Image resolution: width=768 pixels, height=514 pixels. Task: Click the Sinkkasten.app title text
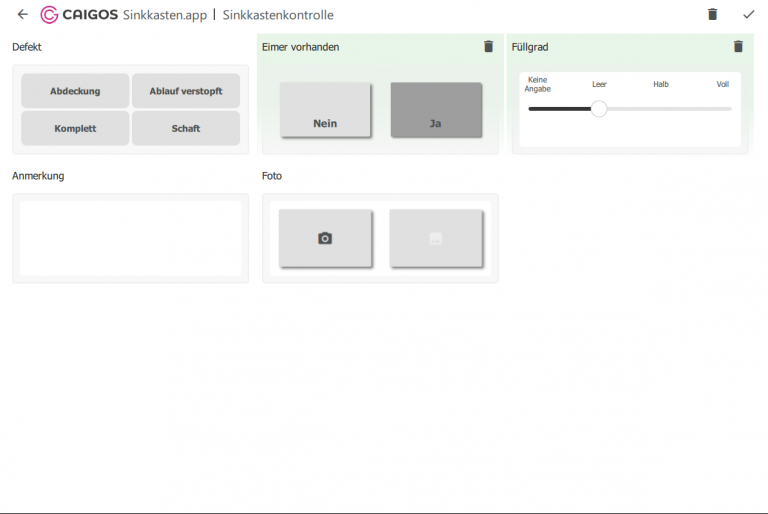tap(165, 15)
